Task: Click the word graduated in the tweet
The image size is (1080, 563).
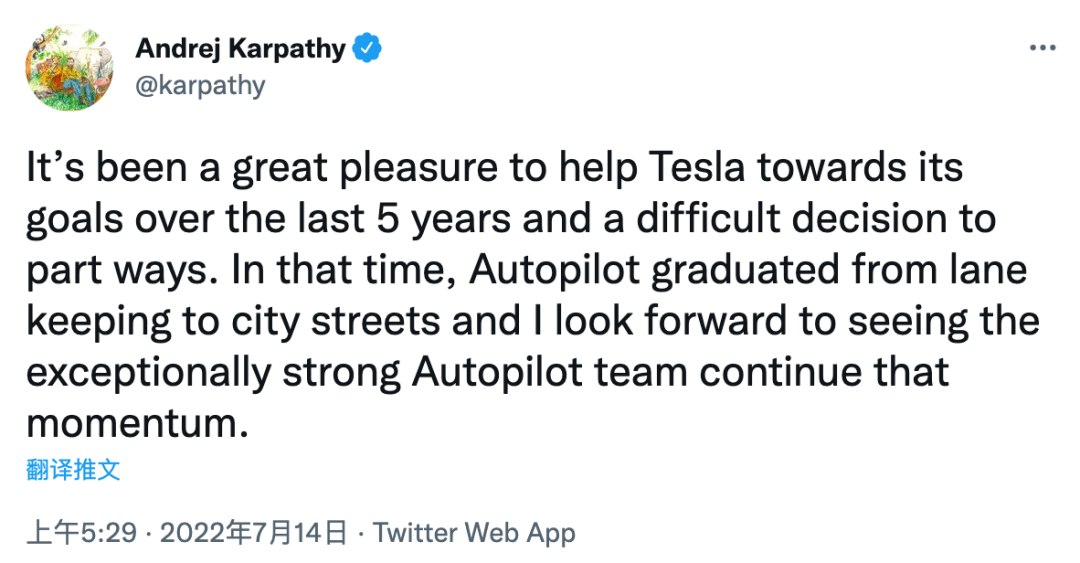Action: click(745, 270)
